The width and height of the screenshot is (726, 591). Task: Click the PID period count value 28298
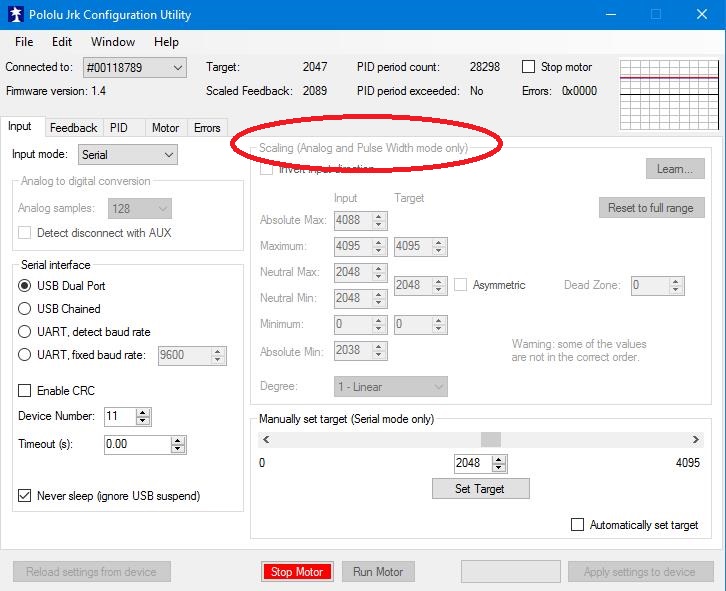(485, 67)
